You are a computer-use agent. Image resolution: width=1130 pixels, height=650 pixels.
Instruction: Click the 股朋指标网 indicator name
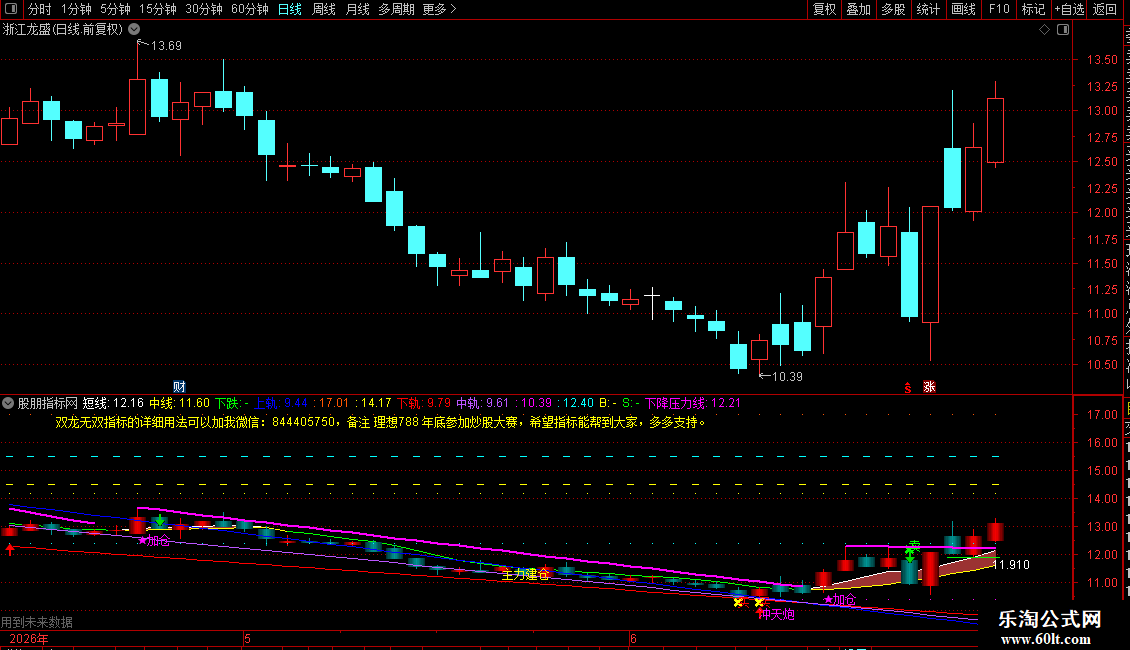coord(48,404)
